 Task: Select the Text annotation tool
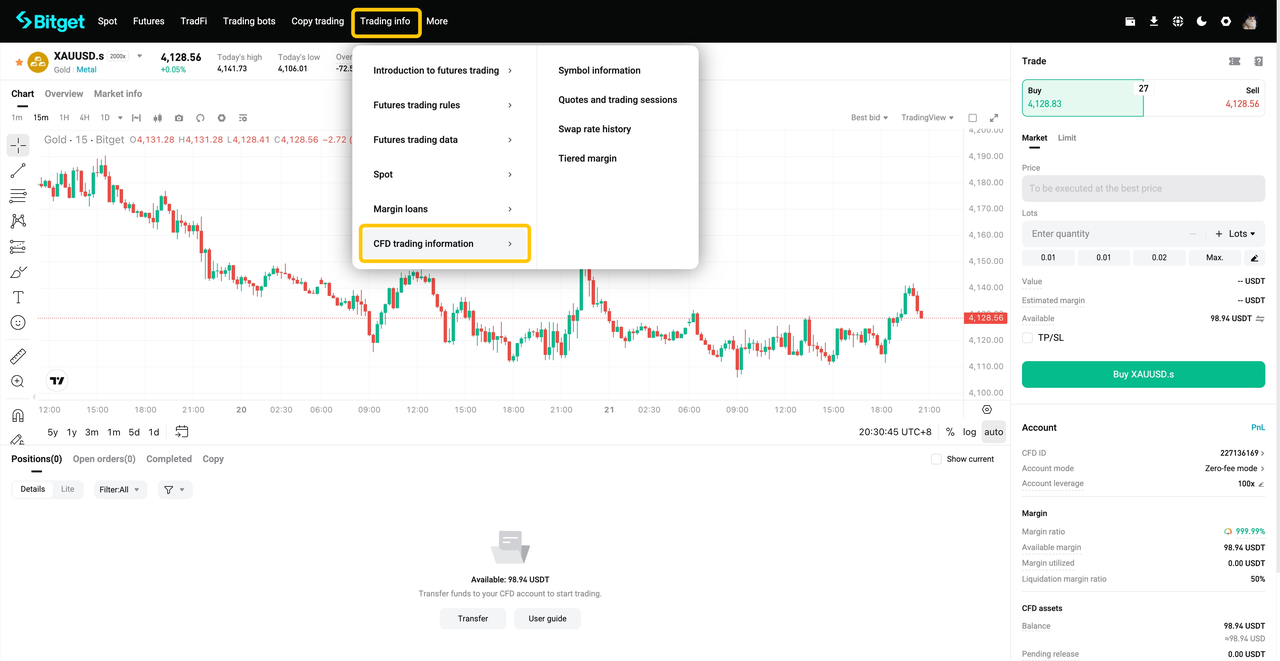18,297
